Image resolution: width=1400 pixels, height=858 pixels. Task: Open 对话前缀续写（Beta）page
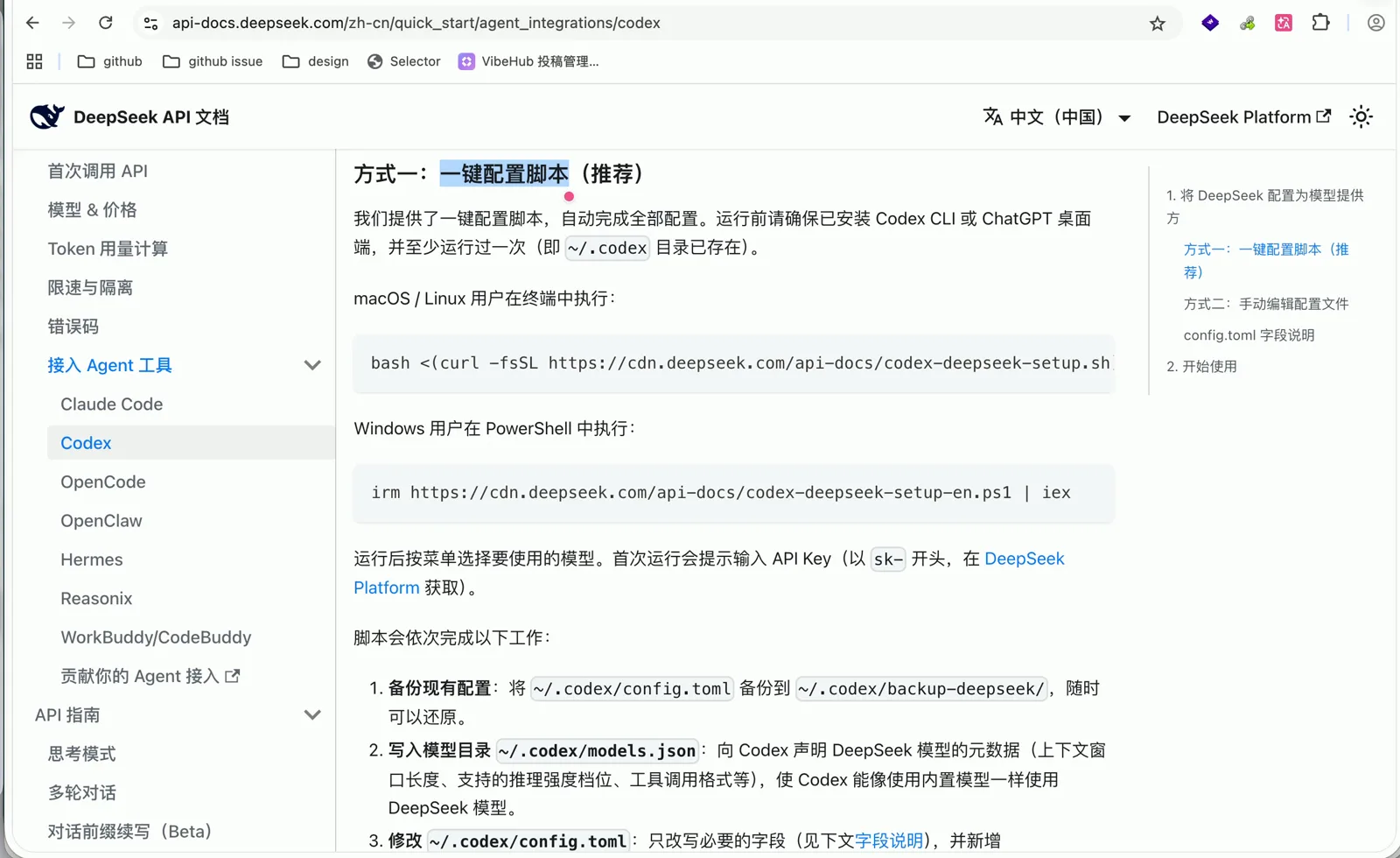[x=129, y=832]
